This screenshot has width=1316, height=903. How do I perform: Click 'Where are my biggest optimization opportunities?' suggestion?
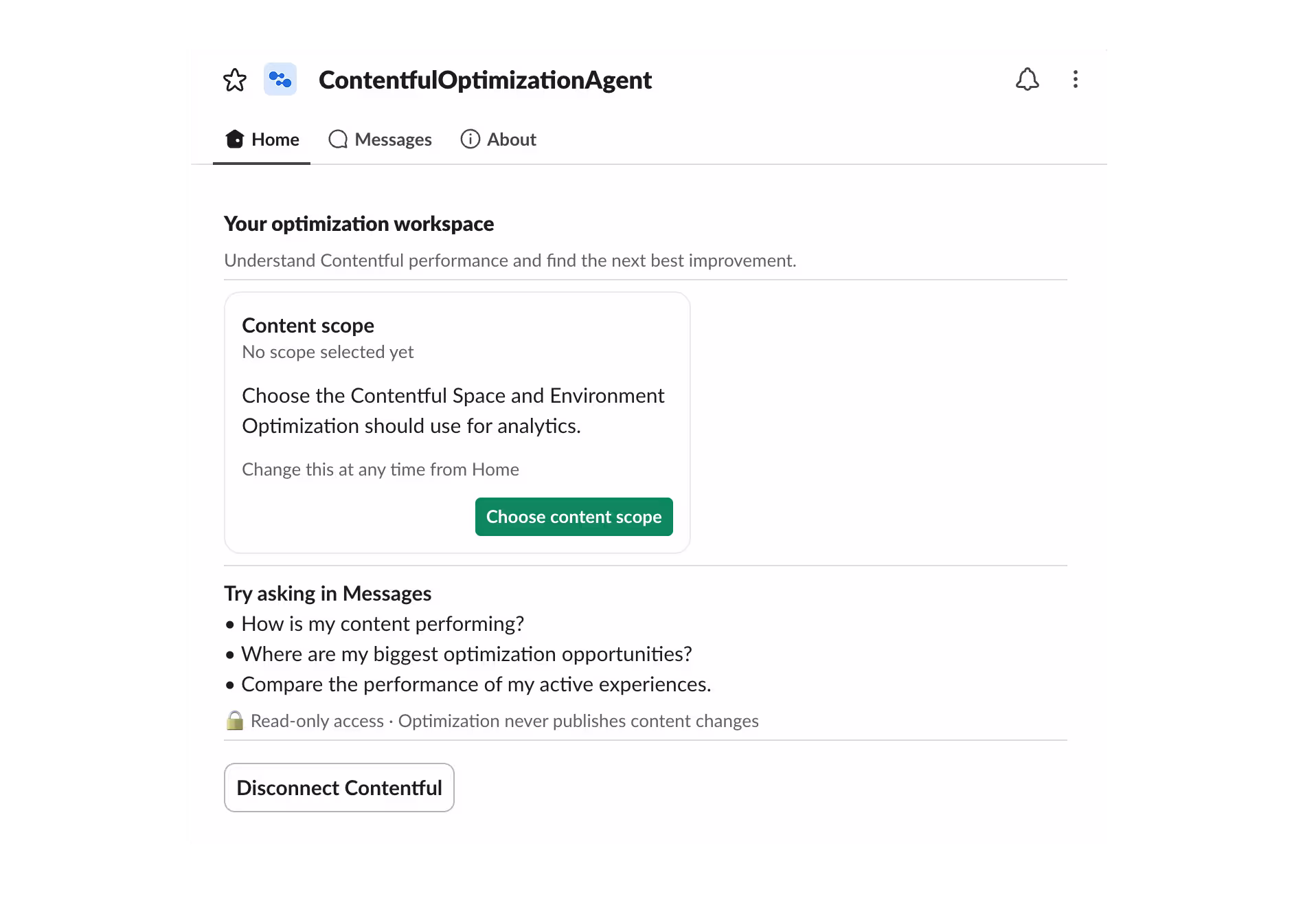(466, 654)
